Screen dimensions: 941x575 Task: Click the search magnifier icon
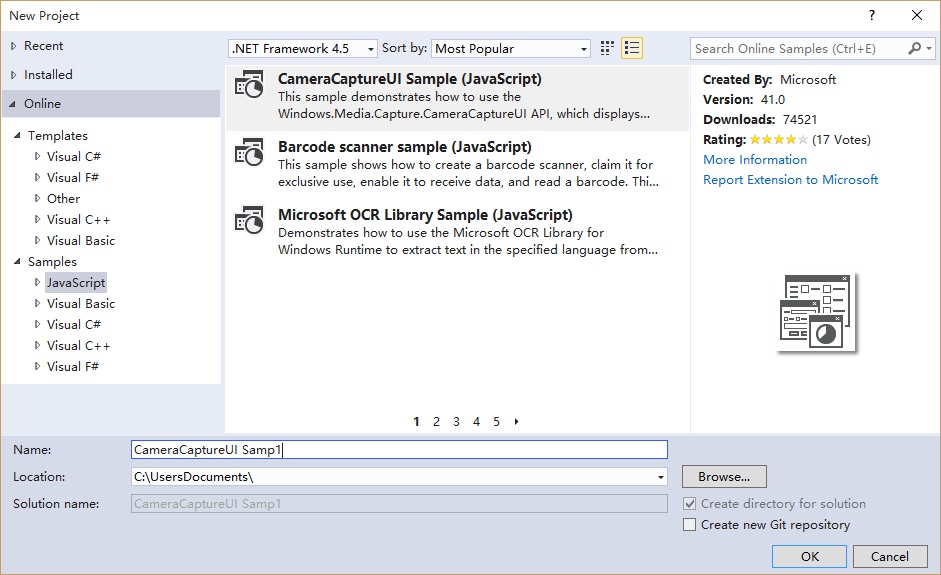(x=915, y=48)
